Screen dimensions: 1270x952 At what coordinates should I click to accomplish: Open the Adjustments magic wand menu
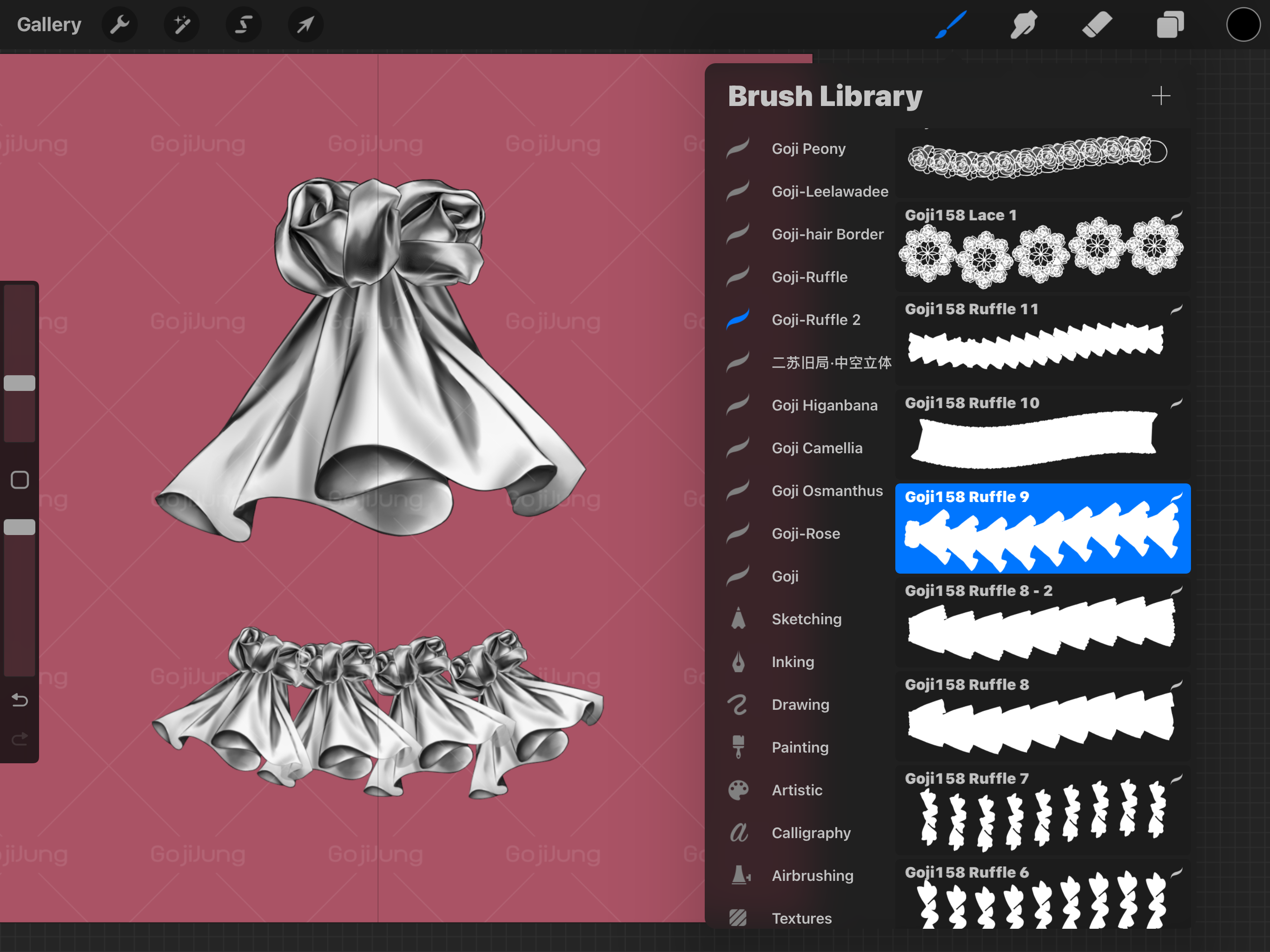click(x=181, y=25)
